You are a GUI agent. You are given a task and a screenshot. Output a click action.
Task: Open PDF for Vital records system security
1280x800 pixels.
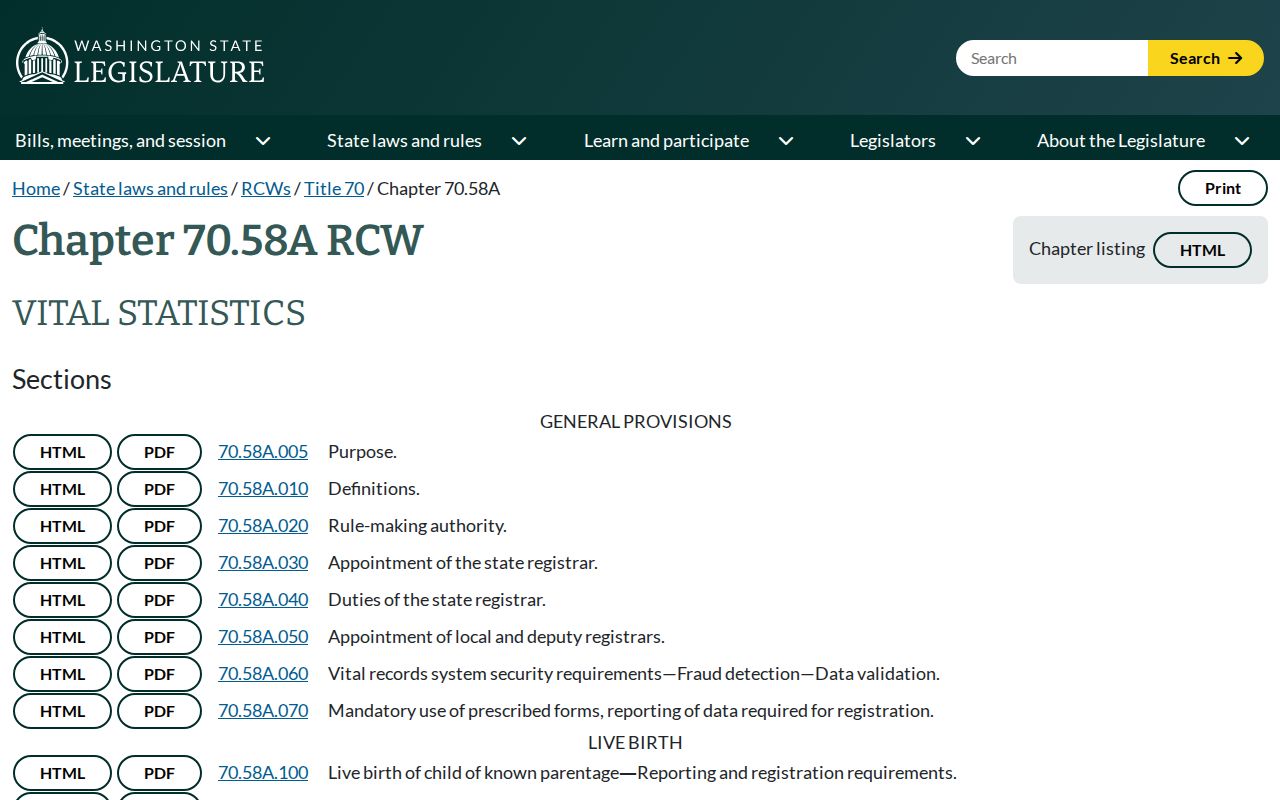coord(159,674)
